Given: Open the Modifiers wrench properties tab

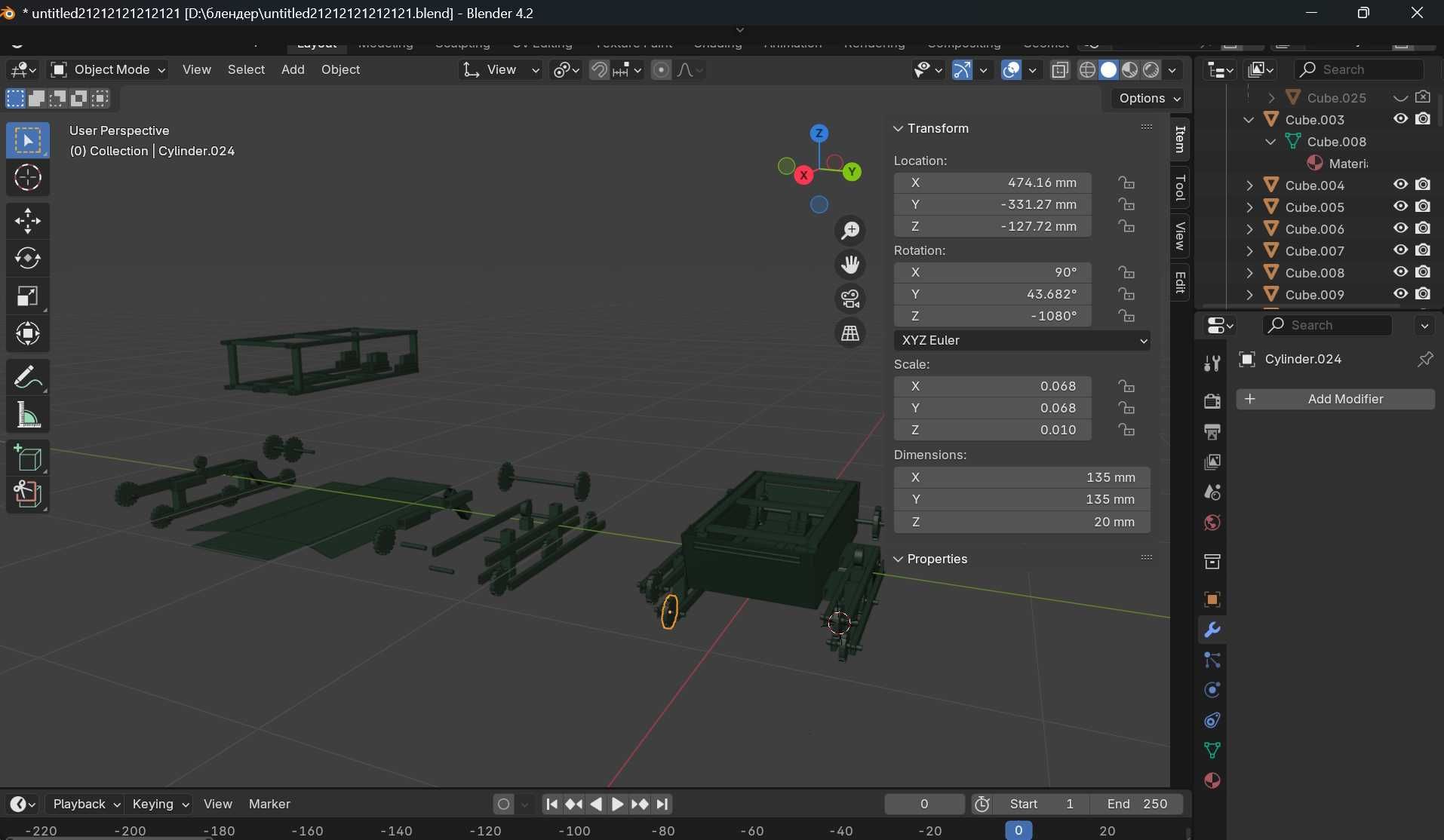Looking at the screenshot, I should tap(1212, 630).
